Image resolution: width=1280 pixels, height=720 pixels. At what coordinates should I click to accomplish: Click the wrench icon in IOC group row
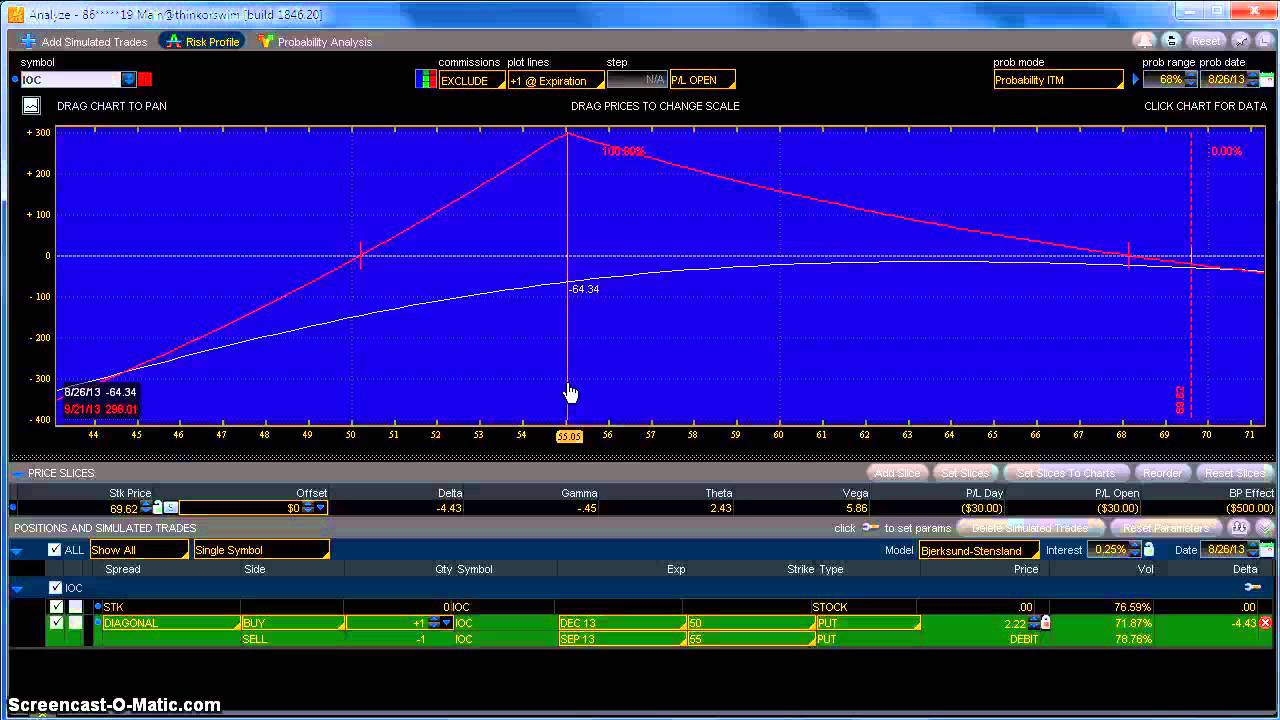point(1251,588)
